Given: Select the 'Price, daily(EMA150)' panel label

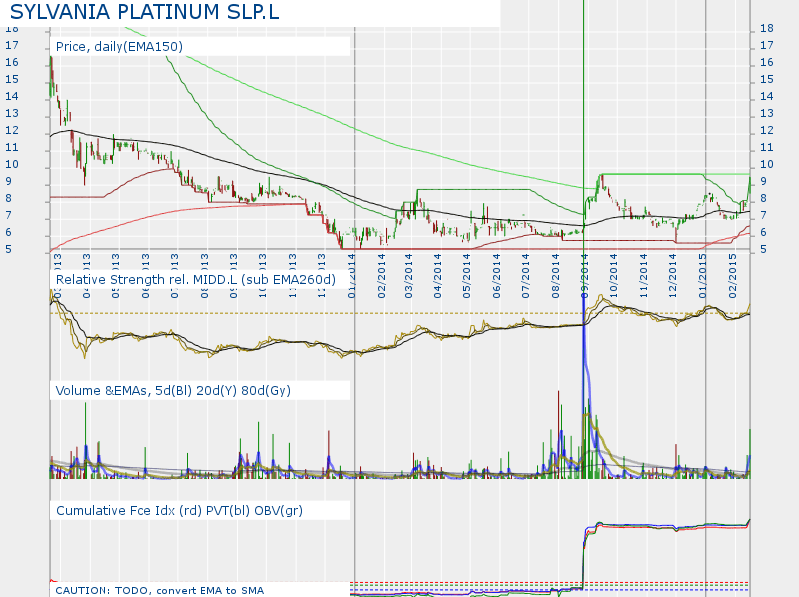Looking at the screenshot, I should pos(119,46).
